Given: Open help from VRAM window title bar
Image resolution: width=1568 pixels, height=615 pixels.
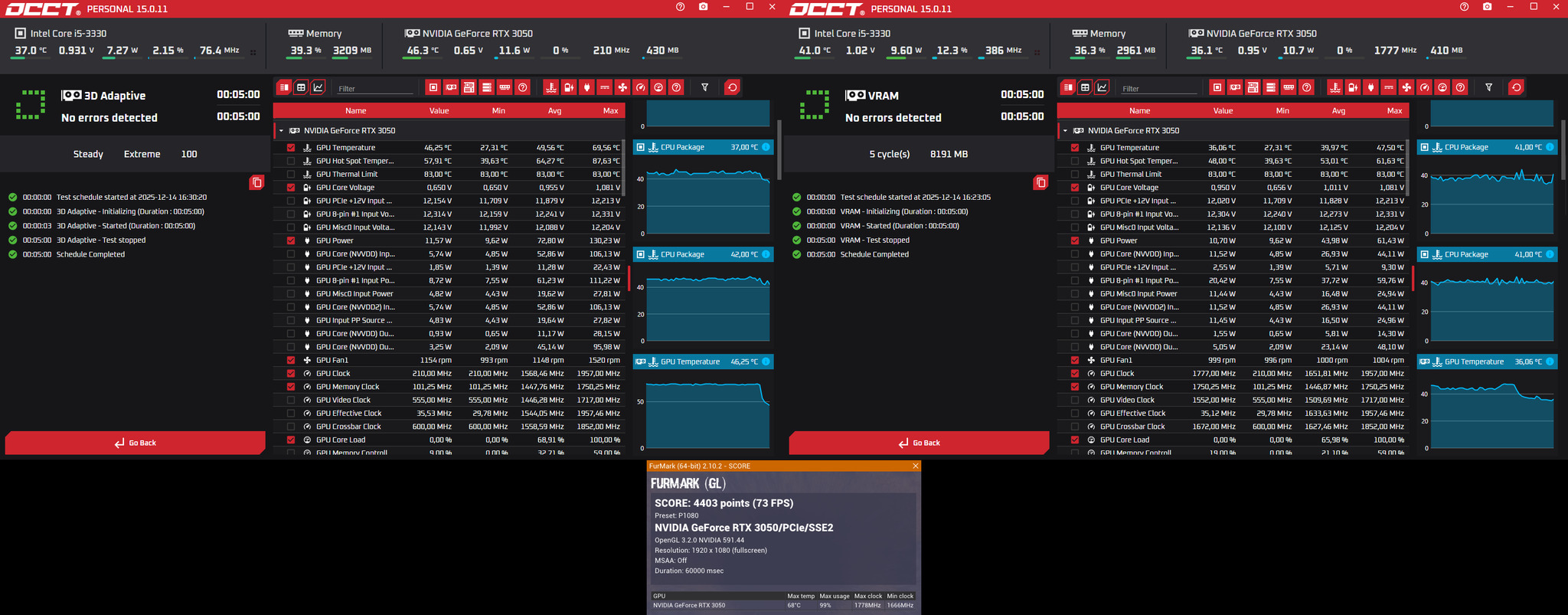Looking at the screenshot, I should pos(1464,7).
